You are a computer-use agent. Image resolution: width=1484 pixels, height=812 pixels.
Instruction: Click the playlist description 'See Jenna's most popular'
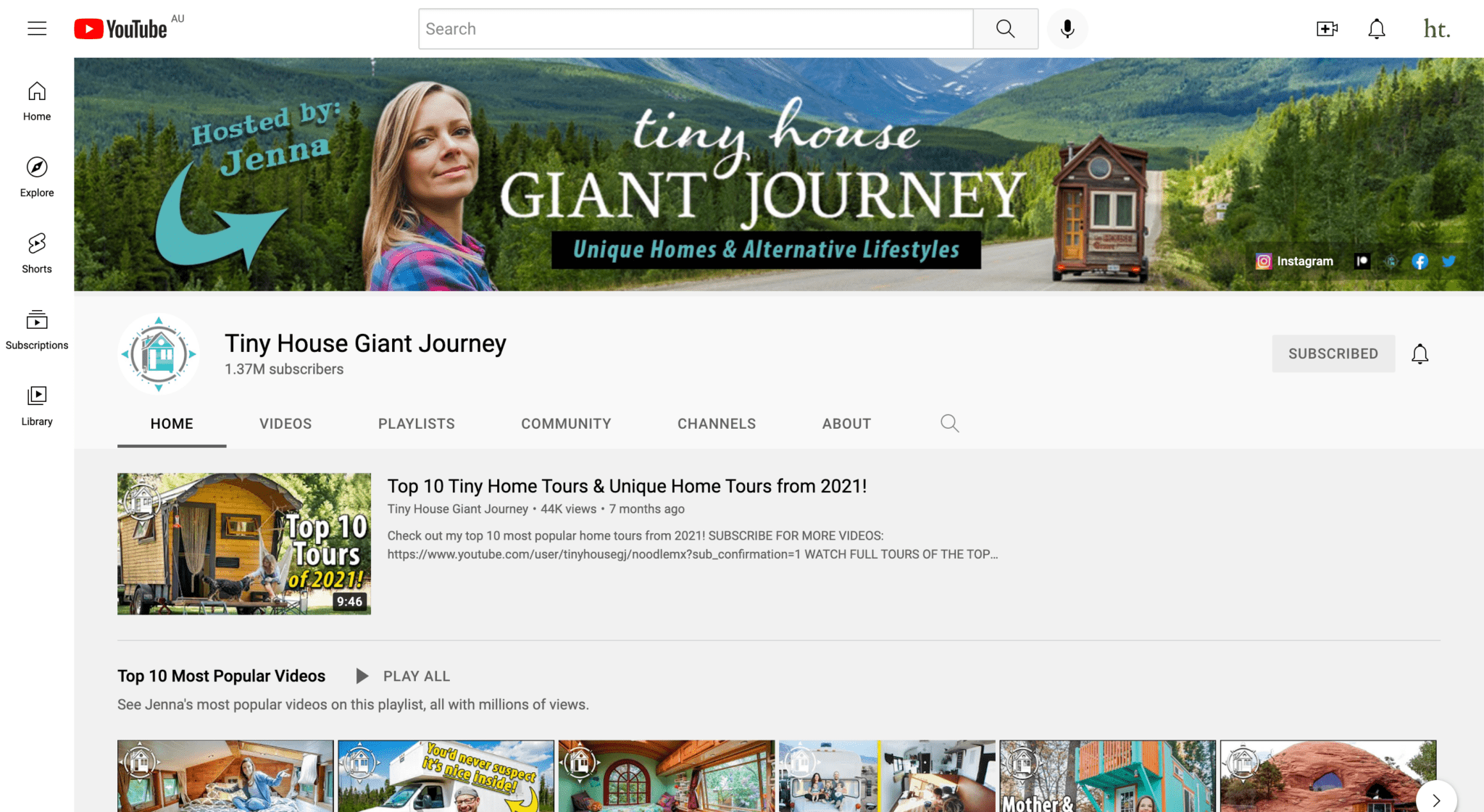click(x=353, y=705)
